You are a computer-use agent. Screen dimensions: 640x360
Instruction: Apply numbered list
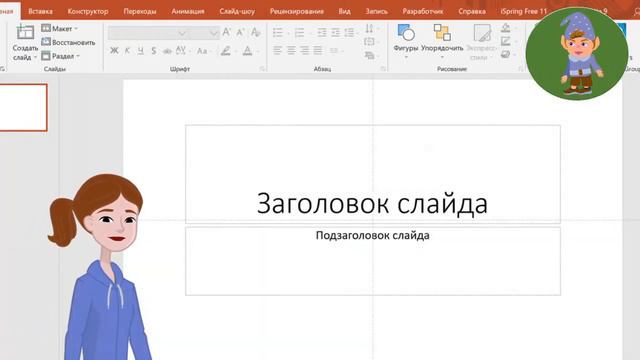coord(300,33)
